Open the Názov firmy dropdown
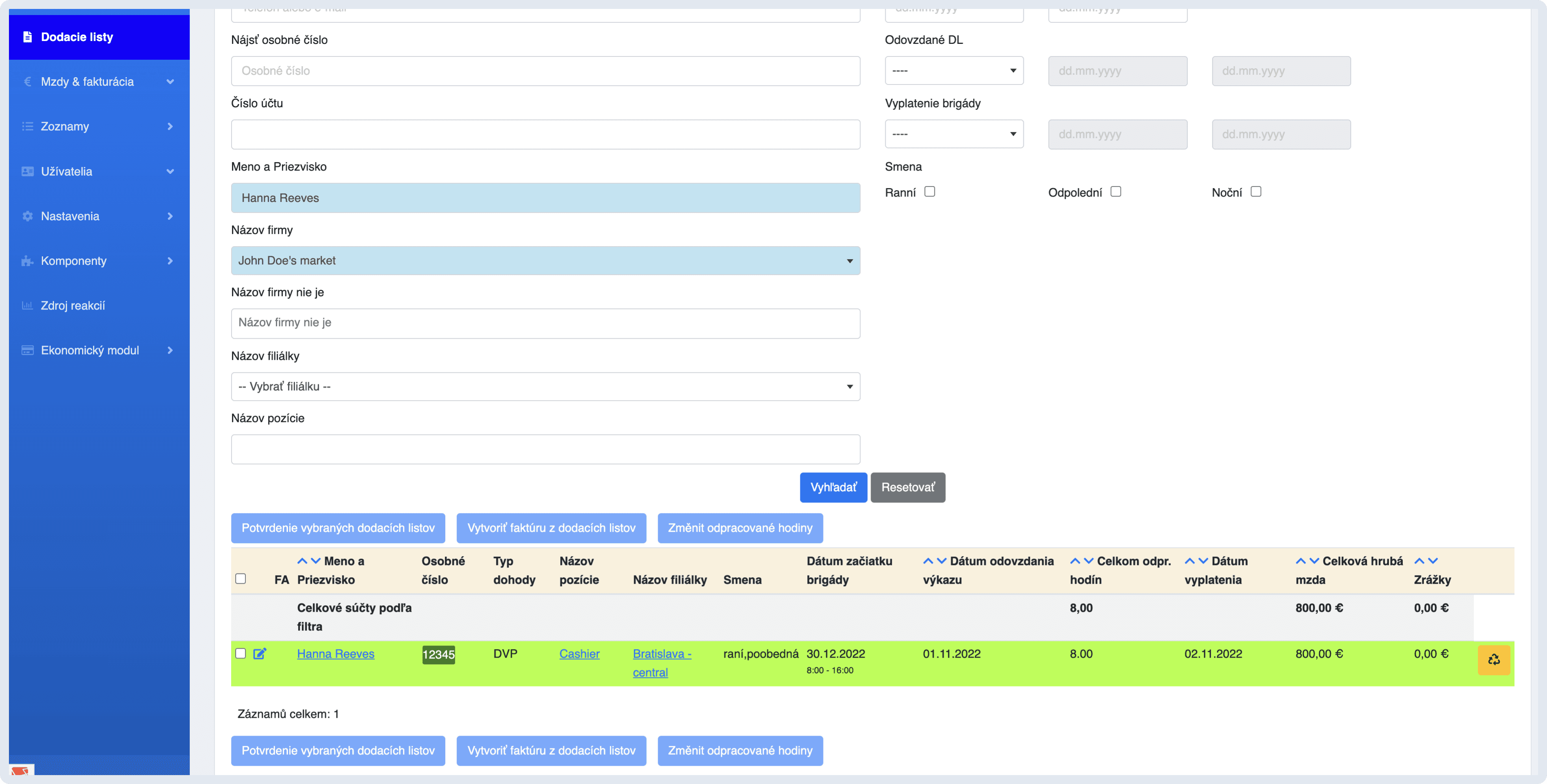Image resolution: width=1547 pixels, height=784 pixels. click(x=545, y=260)
